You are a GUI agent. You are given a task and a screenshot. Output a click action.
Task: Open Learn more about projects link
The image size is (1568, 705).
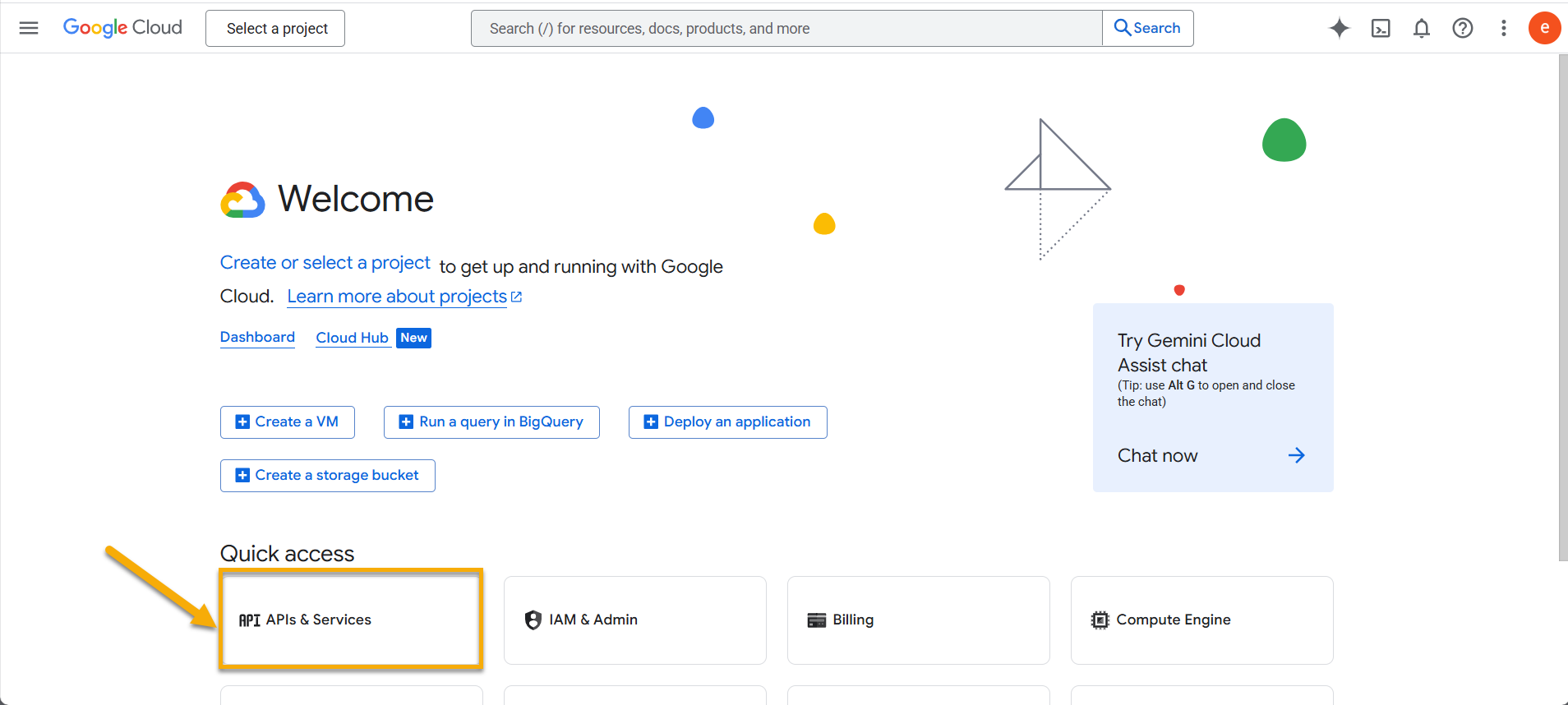pyautogui.click(x=404, y=297)
